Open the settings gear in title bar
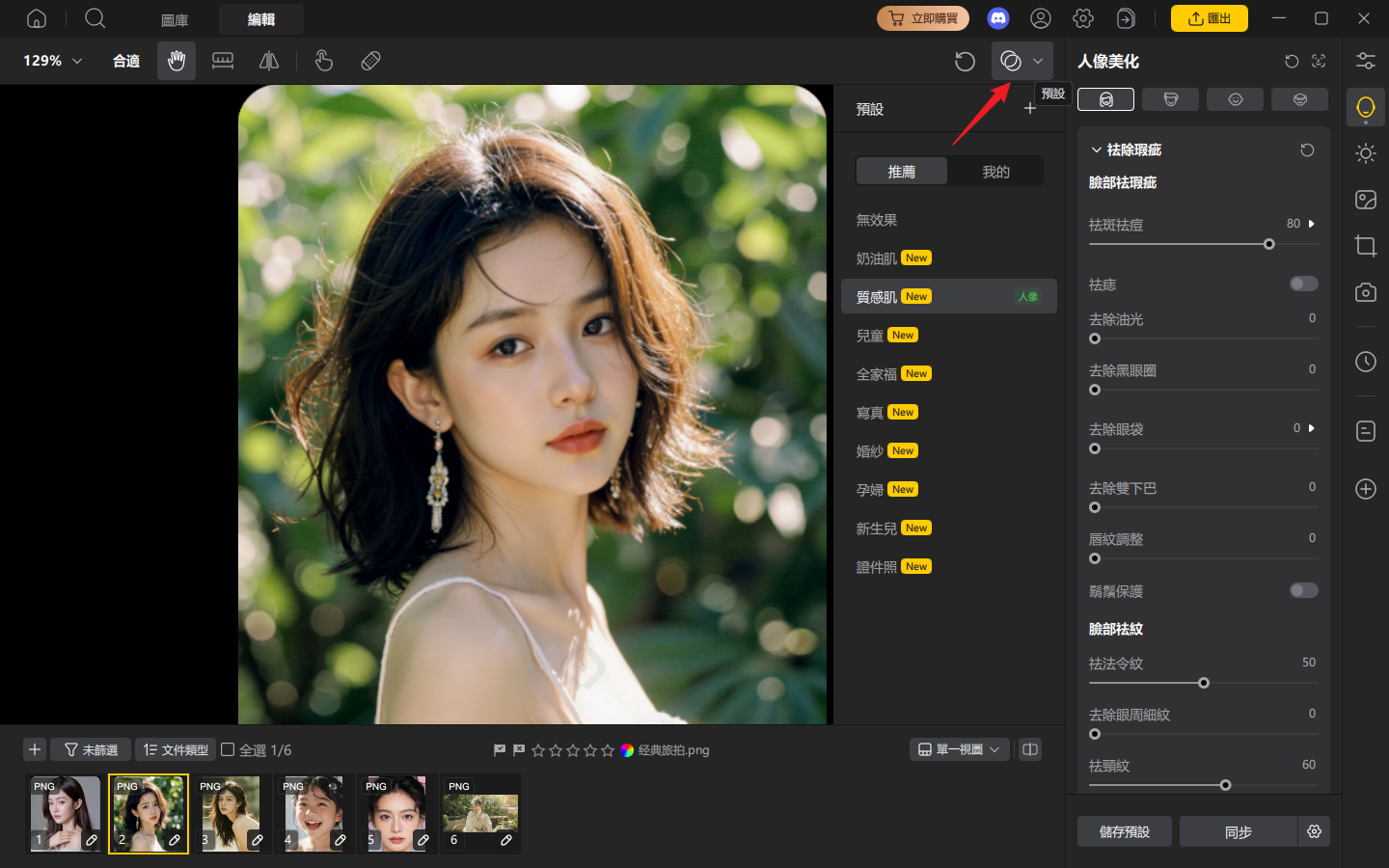Viewport: 1389px width, 868px height. 1083,18
